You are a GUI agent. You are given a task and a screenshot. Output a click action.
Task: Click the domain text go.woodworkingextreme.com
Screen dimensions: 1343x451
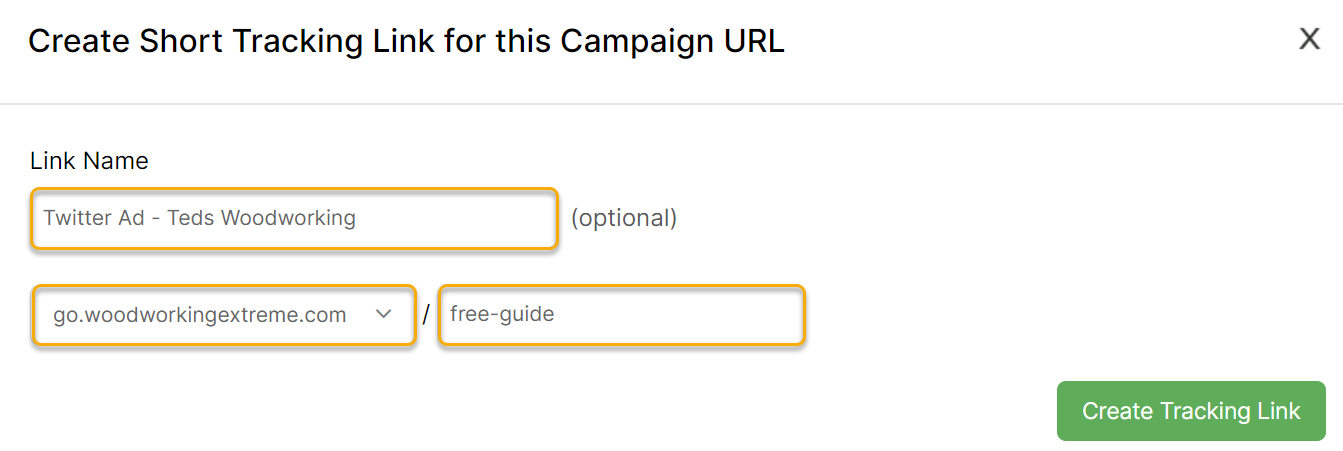199,315
